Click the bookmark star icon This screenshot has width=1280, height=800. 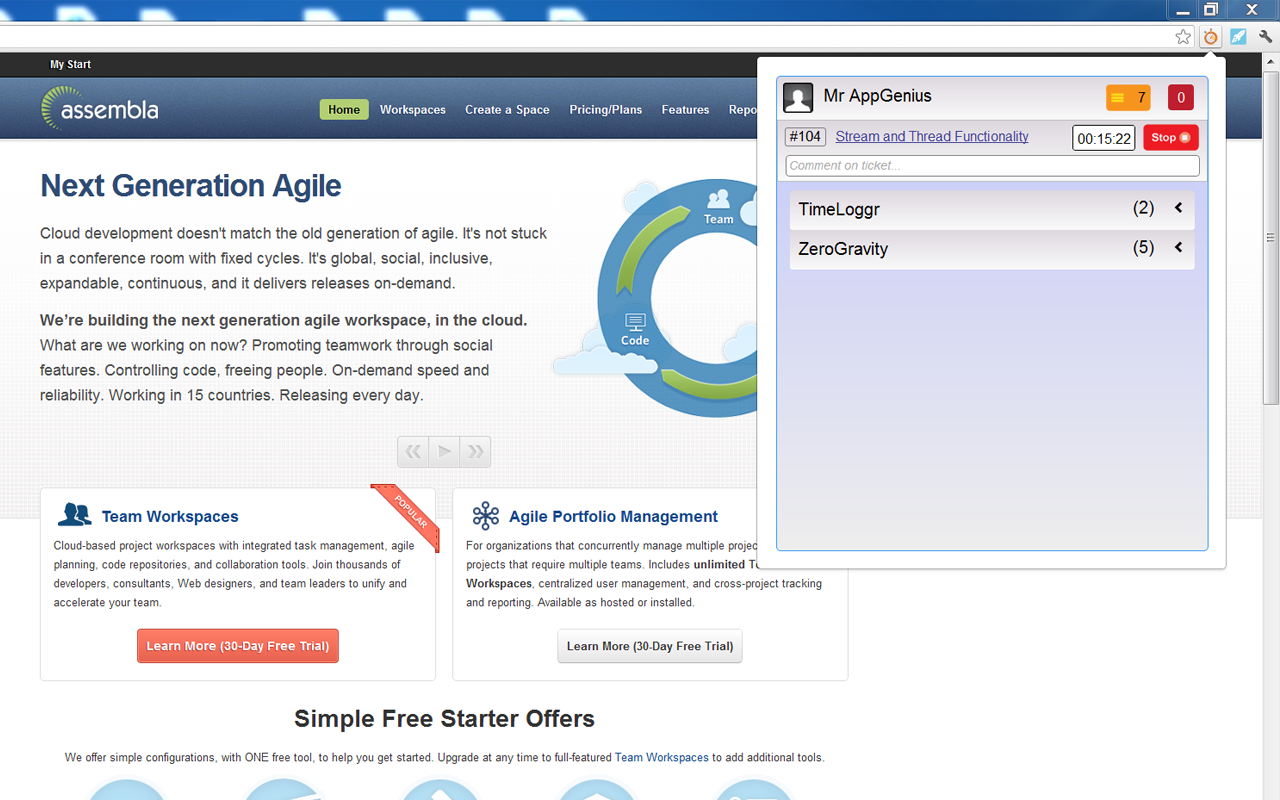pyautogui.click(x=1183, y=37)
